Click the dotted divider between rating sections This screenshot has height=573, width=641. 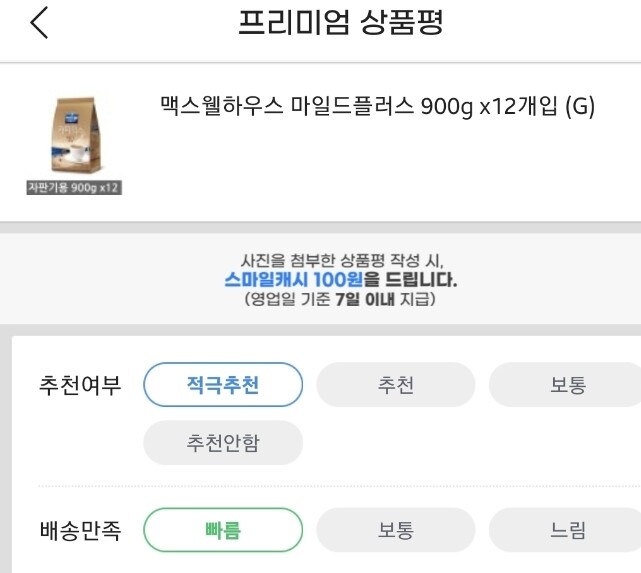pos(339,486)
